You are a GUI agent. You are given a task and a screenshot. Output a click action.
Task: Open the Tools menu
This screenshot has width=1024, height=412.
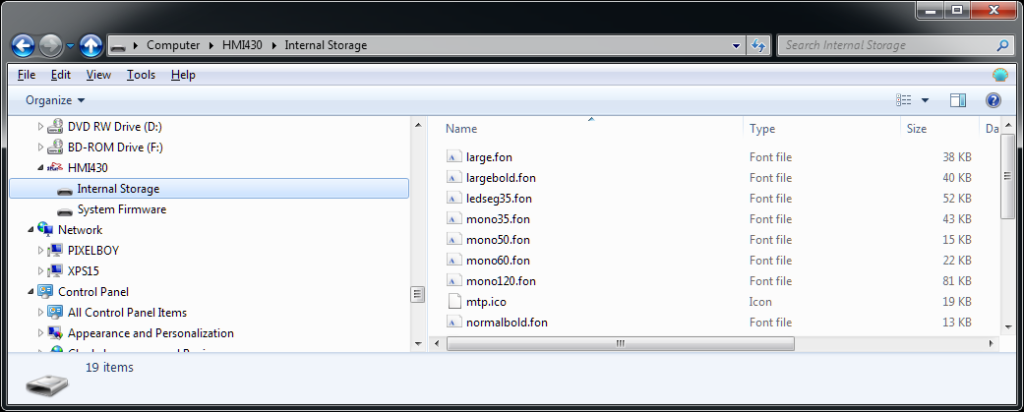click(x=141, y=75)
